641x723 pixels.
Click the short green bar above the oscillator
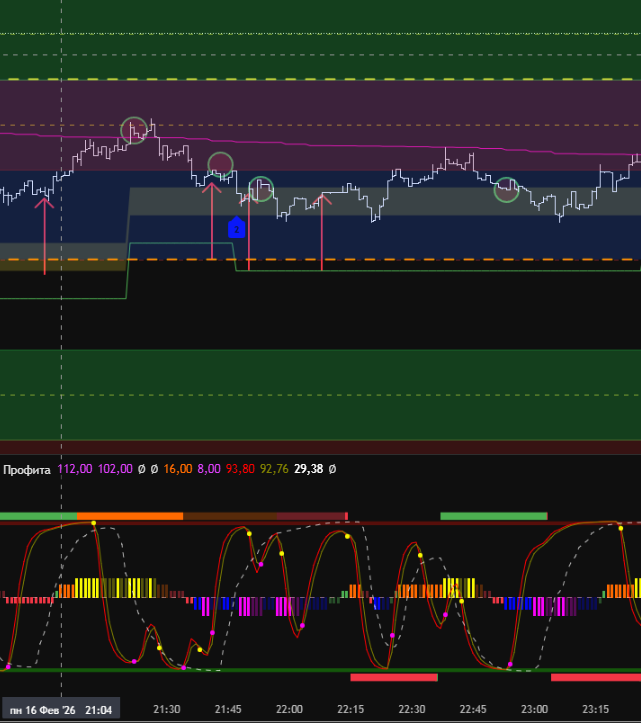493,516
